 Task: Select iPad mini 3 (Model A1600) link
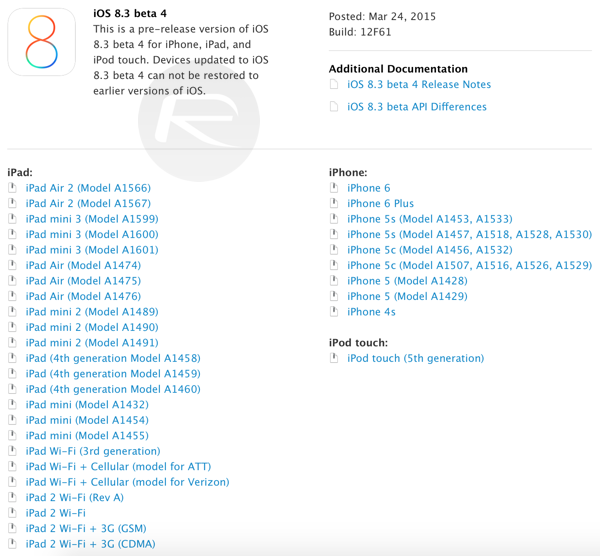92,234
